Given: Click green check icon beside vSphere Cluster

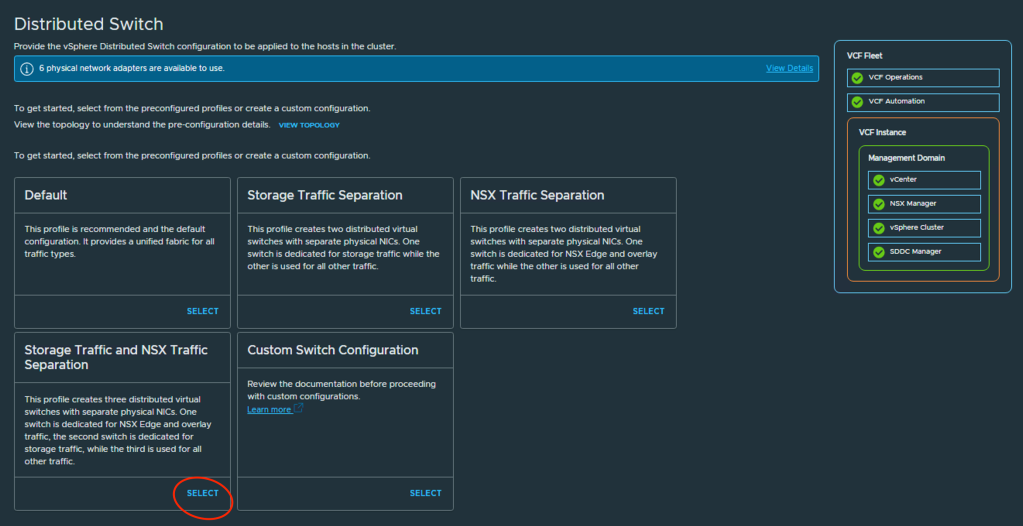Looking at the screenshot, I should pos(877,228).
